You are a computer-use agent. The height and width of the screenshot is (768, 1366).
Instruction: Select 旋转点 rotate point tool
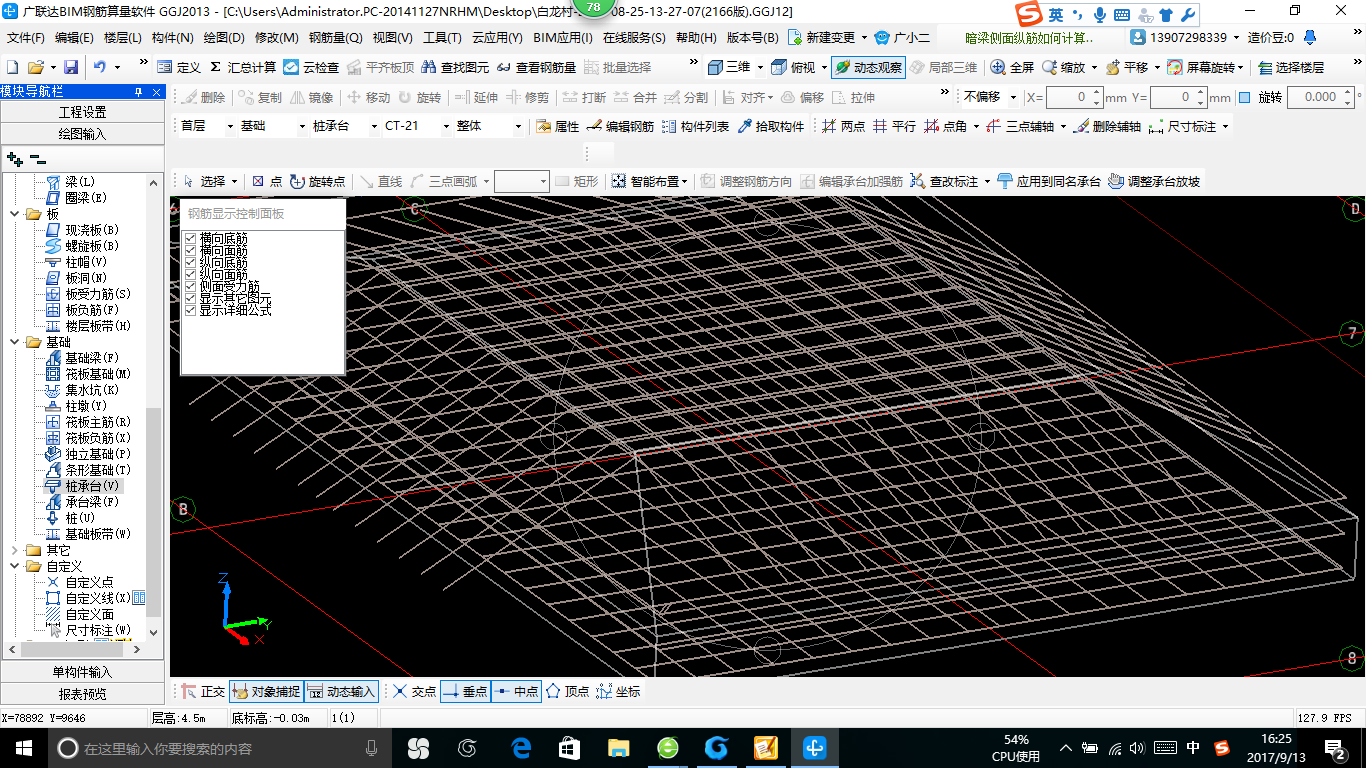[317, 181]
